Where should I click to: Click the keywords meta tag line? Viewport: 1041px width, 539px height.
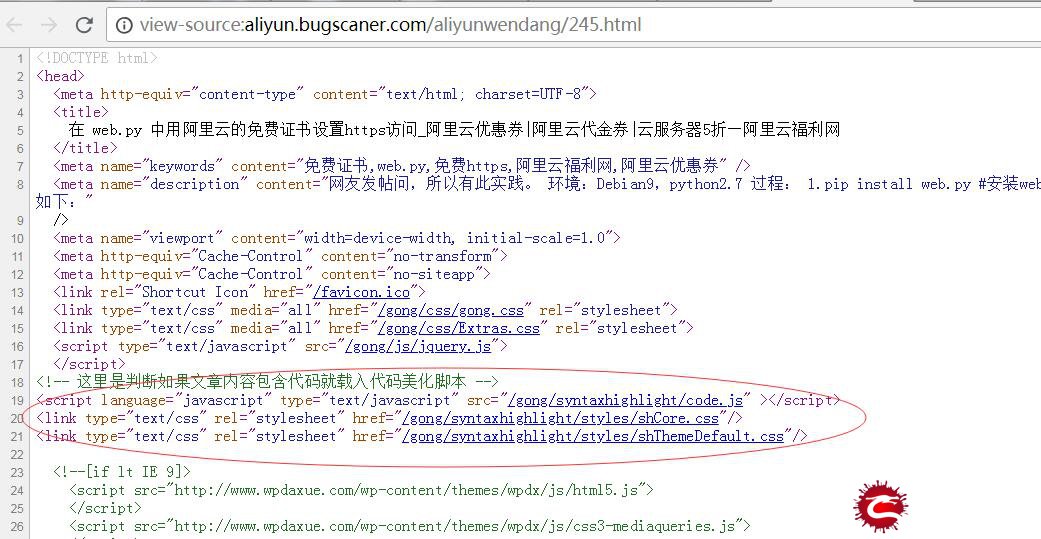click(402, 166)
